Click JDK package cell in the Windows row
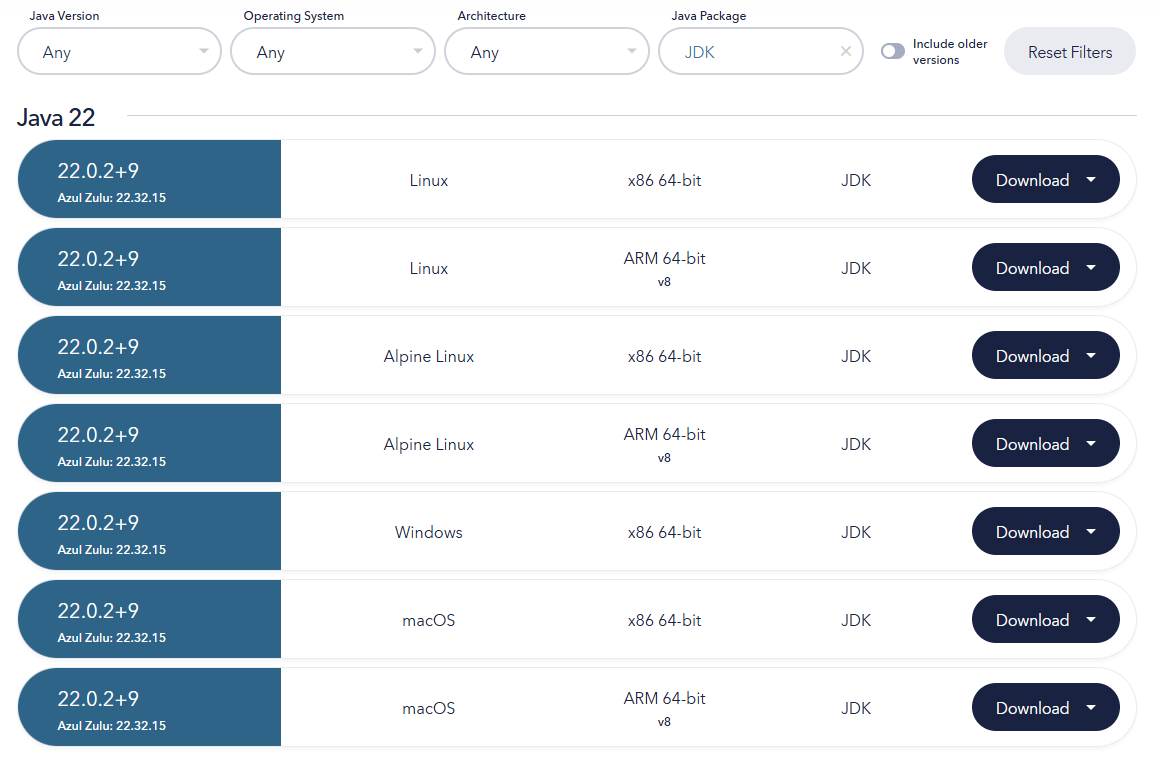 (x=856, y=532)
